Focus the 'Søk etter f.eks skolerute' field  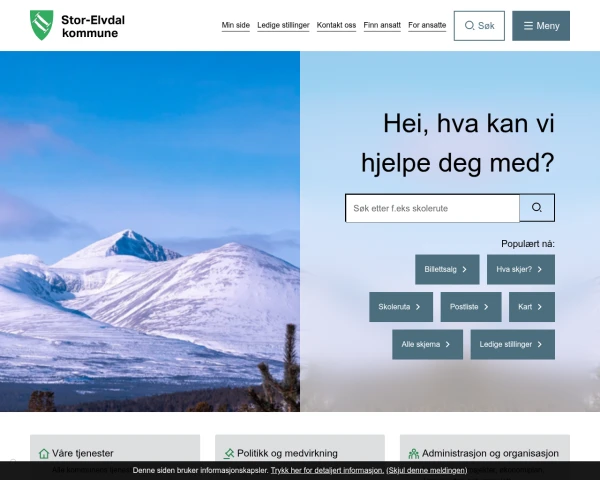(x=432, y=208)
